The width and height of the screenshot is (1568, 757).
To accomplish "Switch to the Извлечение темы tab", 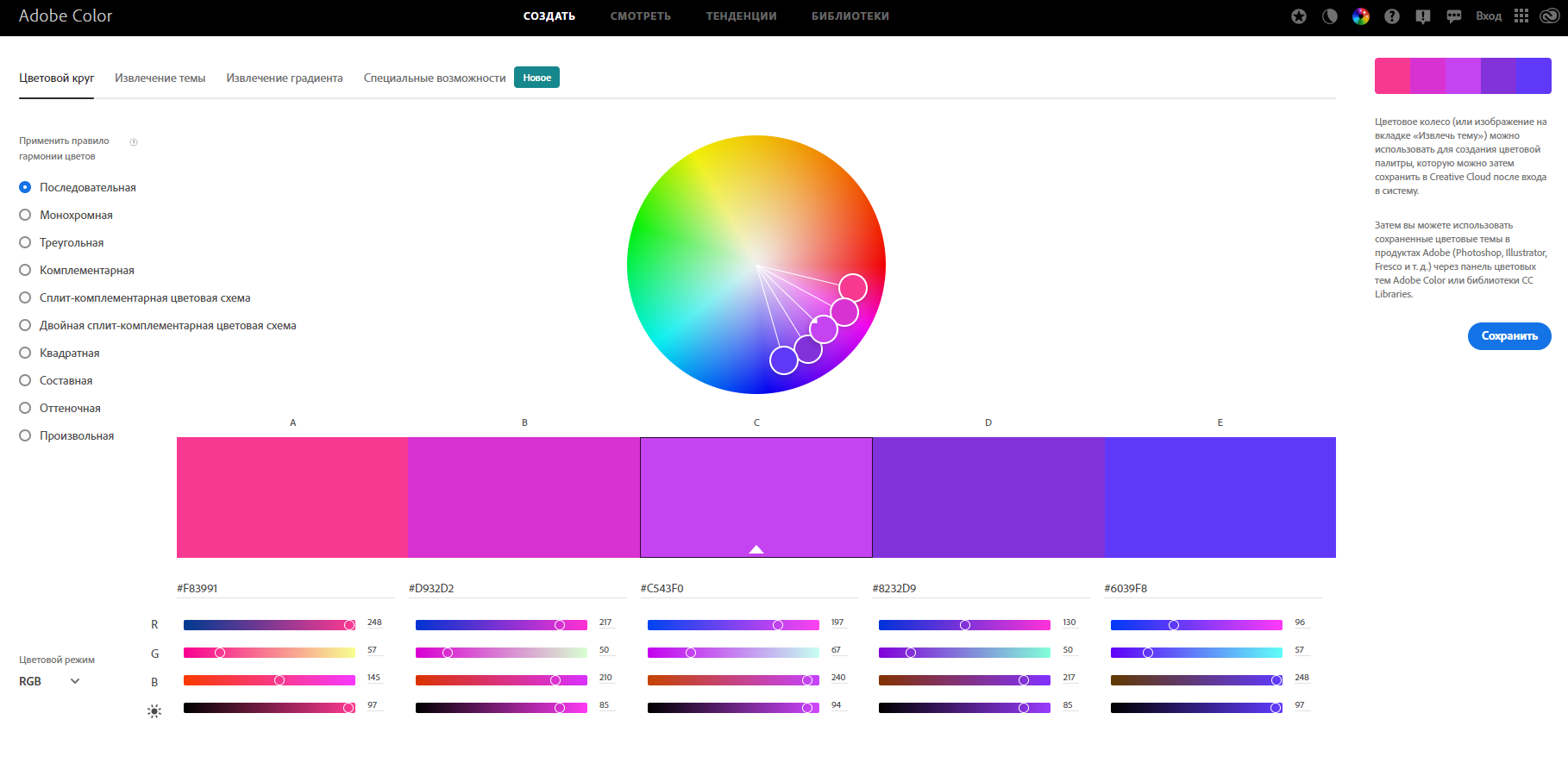I will (x=160, y=78).
